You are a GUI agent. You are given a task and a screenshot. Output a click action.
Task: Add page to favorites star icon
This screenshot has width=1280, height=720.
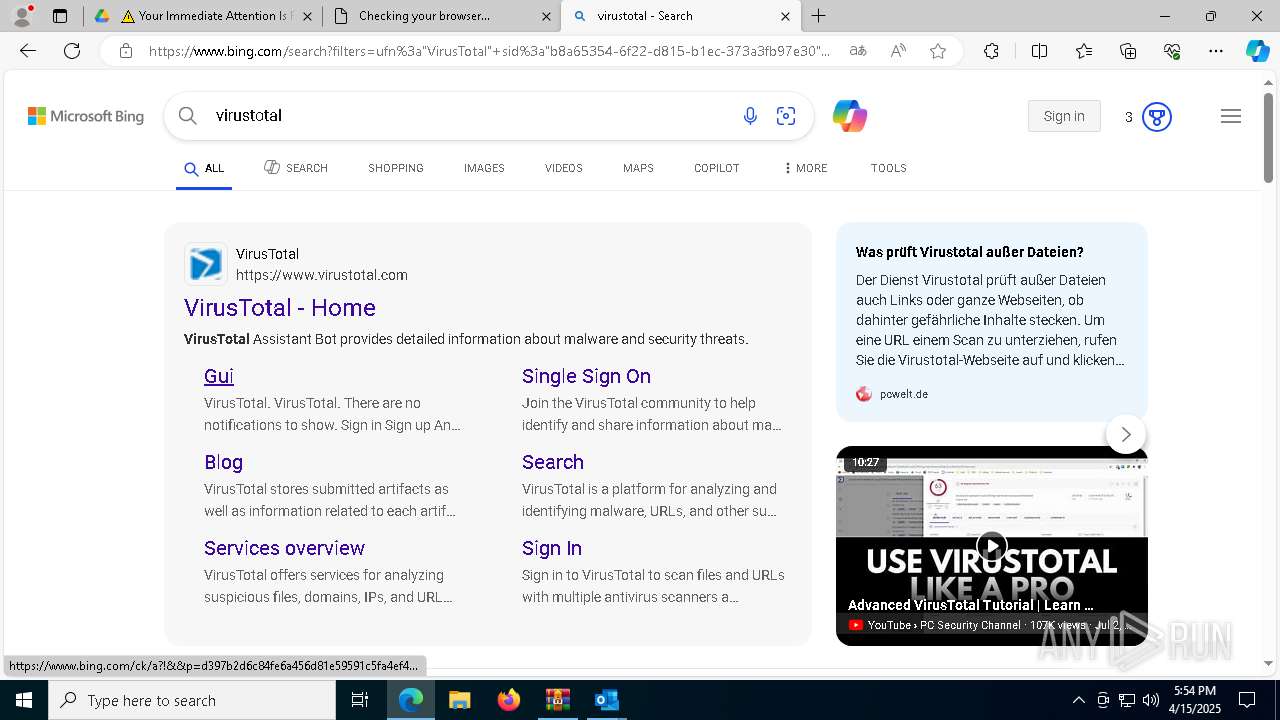coord(938,51)
